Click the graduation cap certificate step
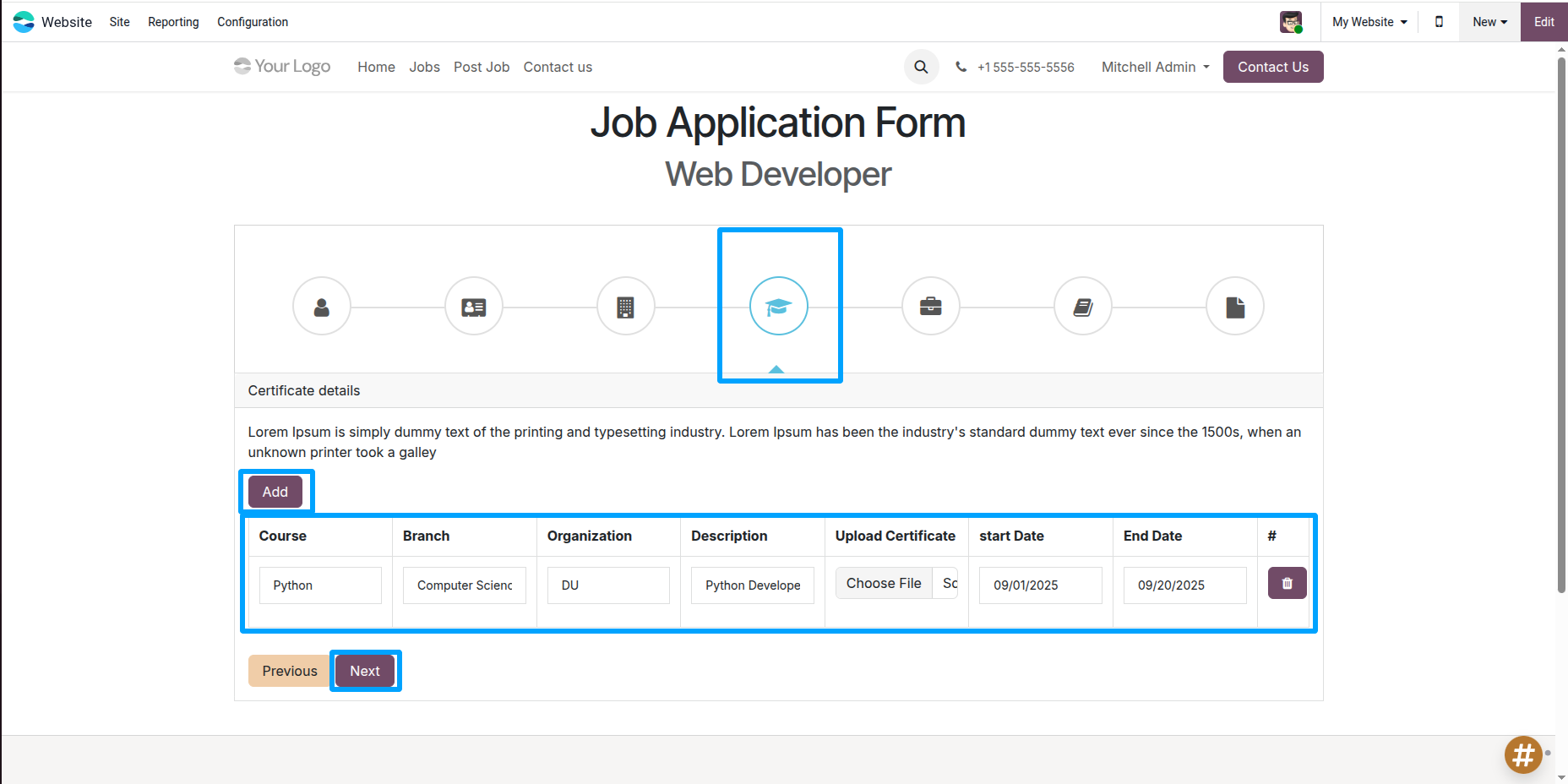 click(x=778, y=307)
